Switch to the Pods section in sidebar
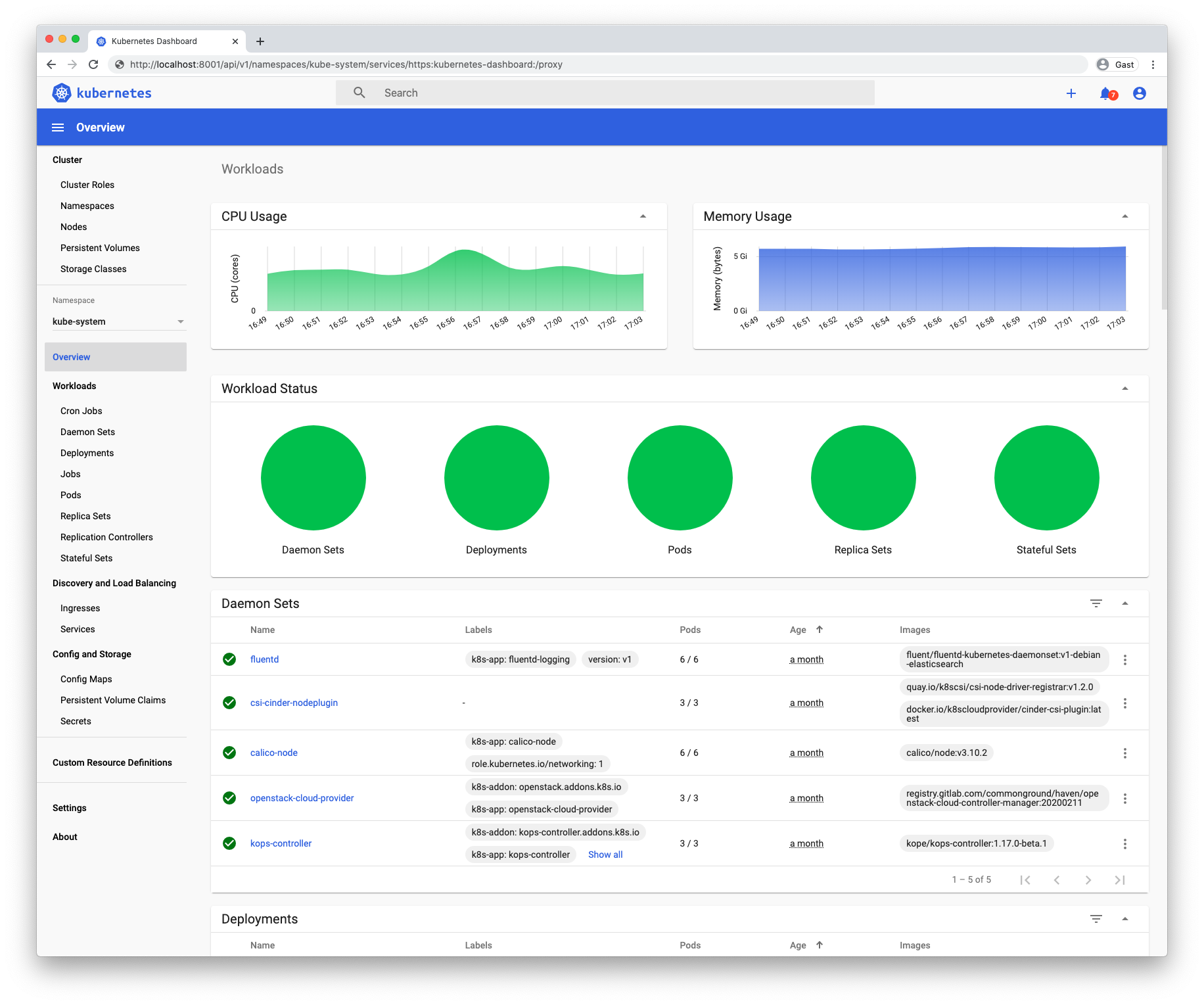The image size is (1204, 1005). tap(70, 494)
